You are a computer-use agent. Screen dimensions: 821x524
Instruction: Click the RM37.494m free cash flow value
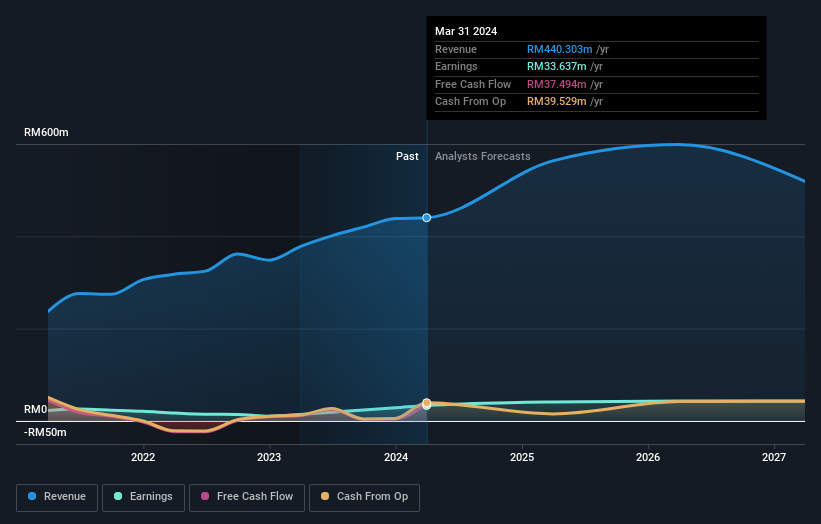click(556, 84)
